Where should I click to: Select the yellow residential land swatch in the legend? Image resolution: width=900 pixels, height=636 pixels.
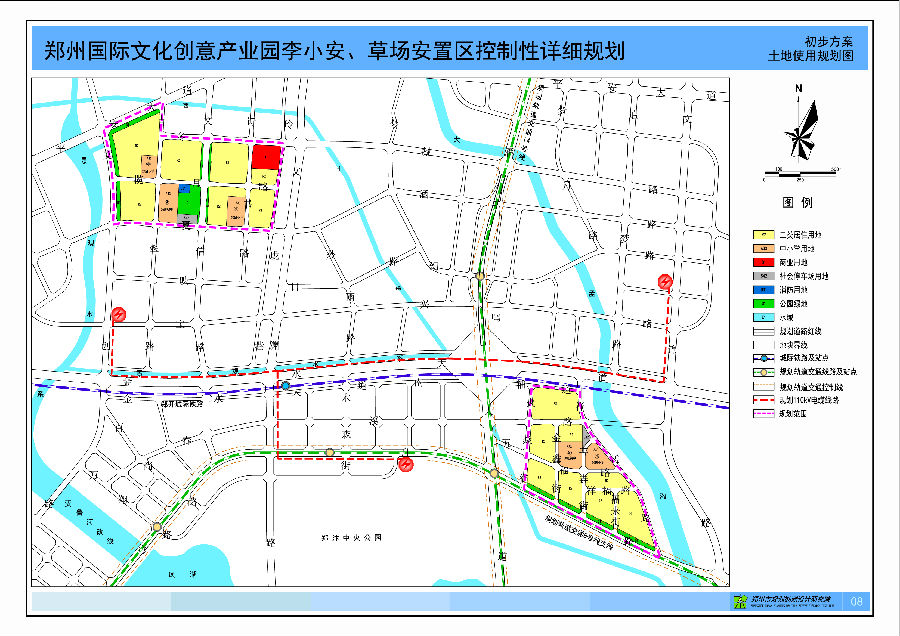tap(762, 233)
